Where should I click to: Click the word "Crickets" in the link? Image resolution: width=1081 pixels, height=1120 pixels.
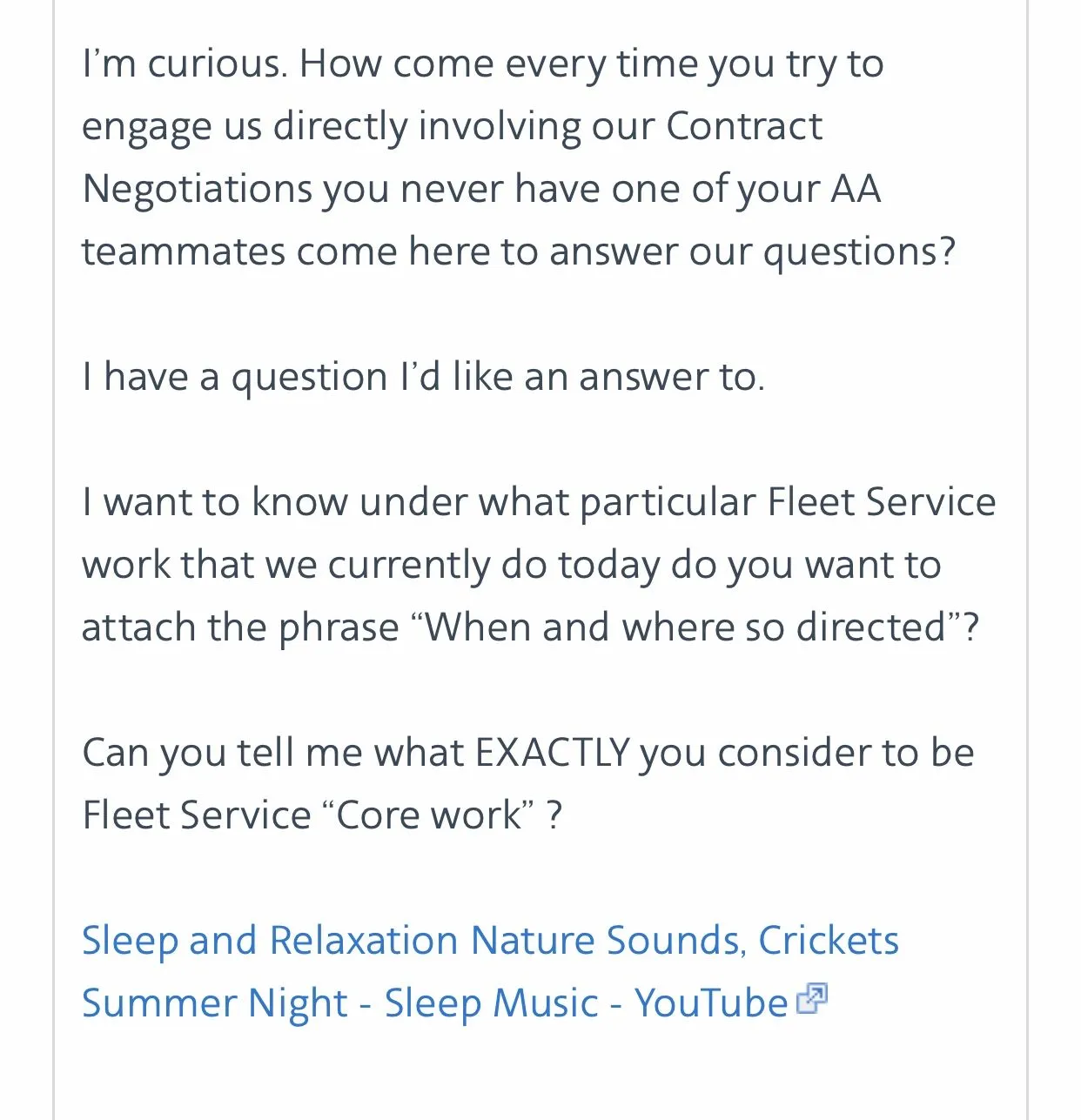pos(828,941)
